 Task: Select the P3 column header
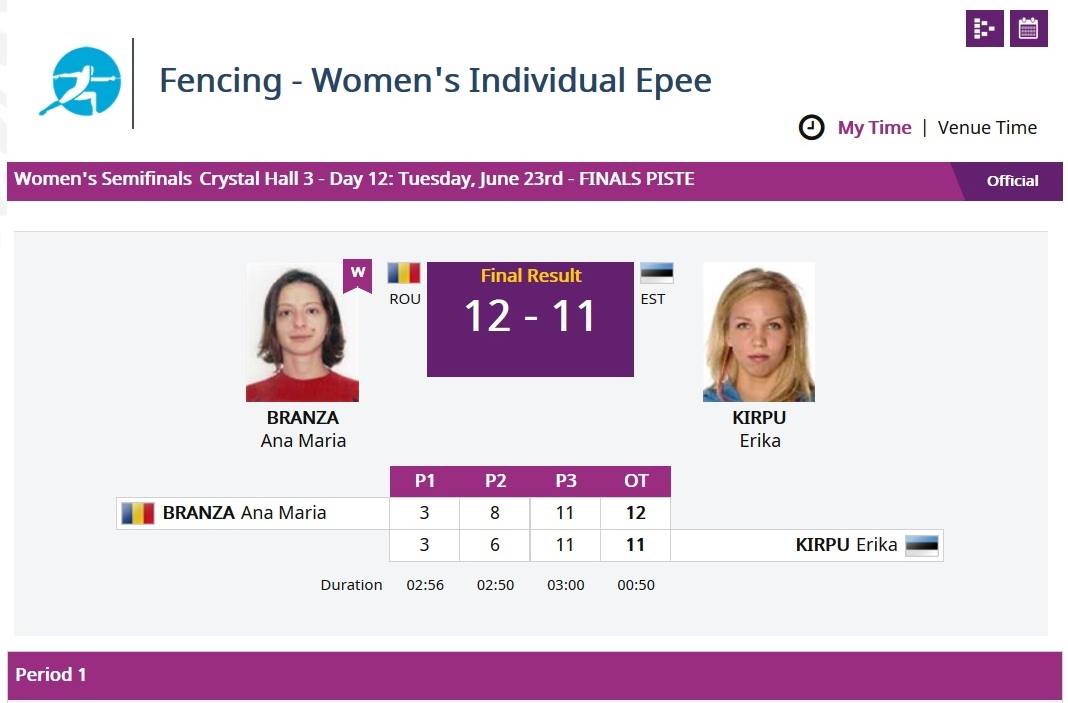[566, 481]
